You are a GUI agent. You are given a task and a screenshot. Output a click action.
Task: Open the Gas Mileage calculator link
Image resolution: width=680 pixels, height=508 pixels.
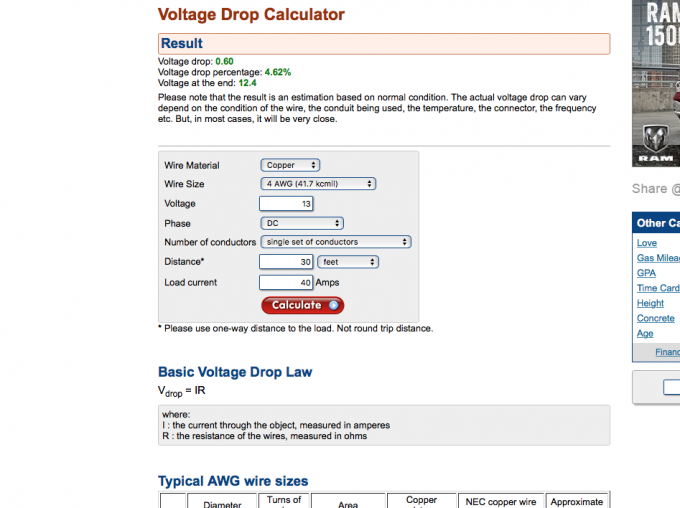658,258
